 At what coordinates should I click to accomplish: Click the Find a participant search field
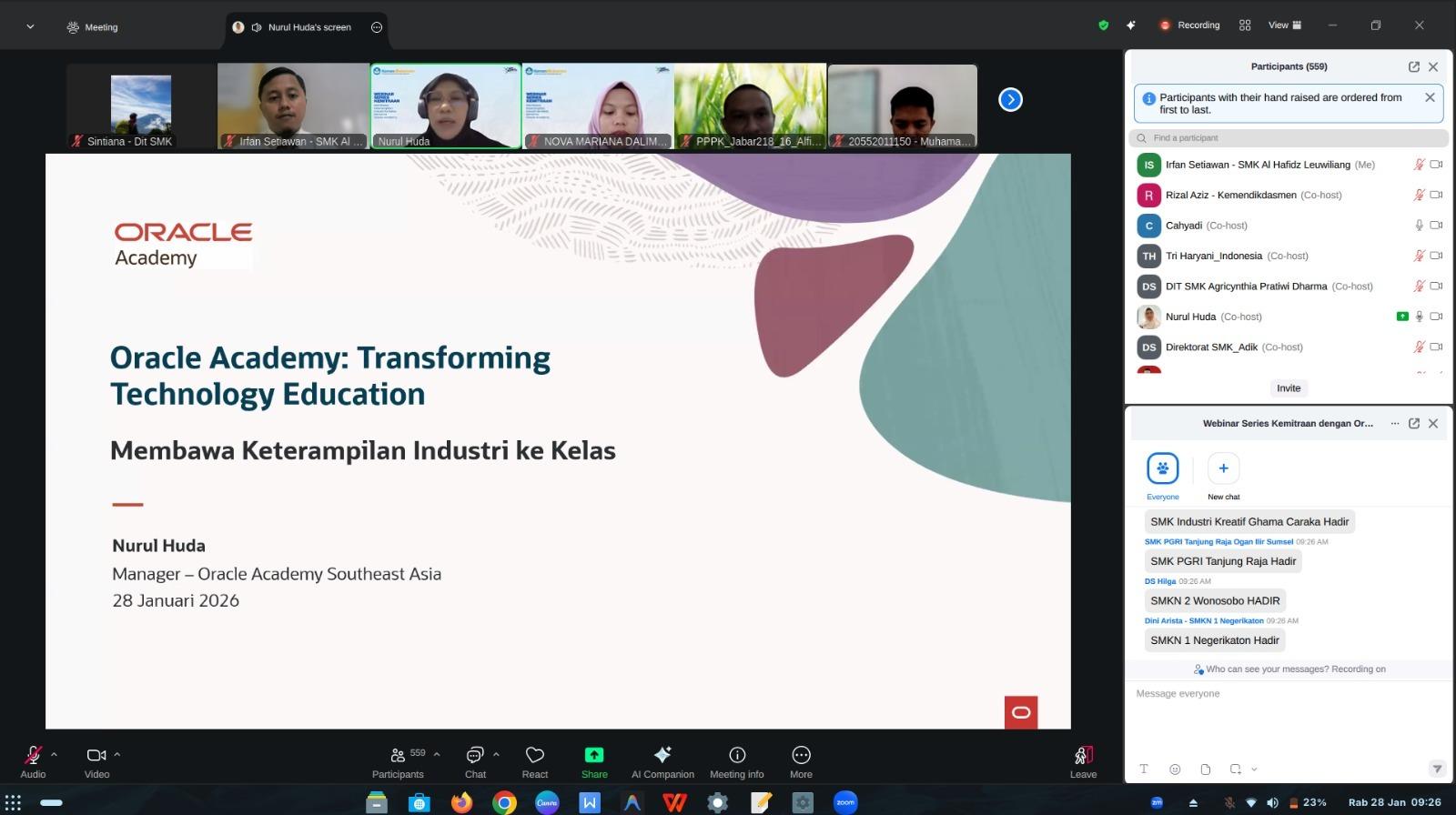pyautogui.click(x=1289, y=138)
